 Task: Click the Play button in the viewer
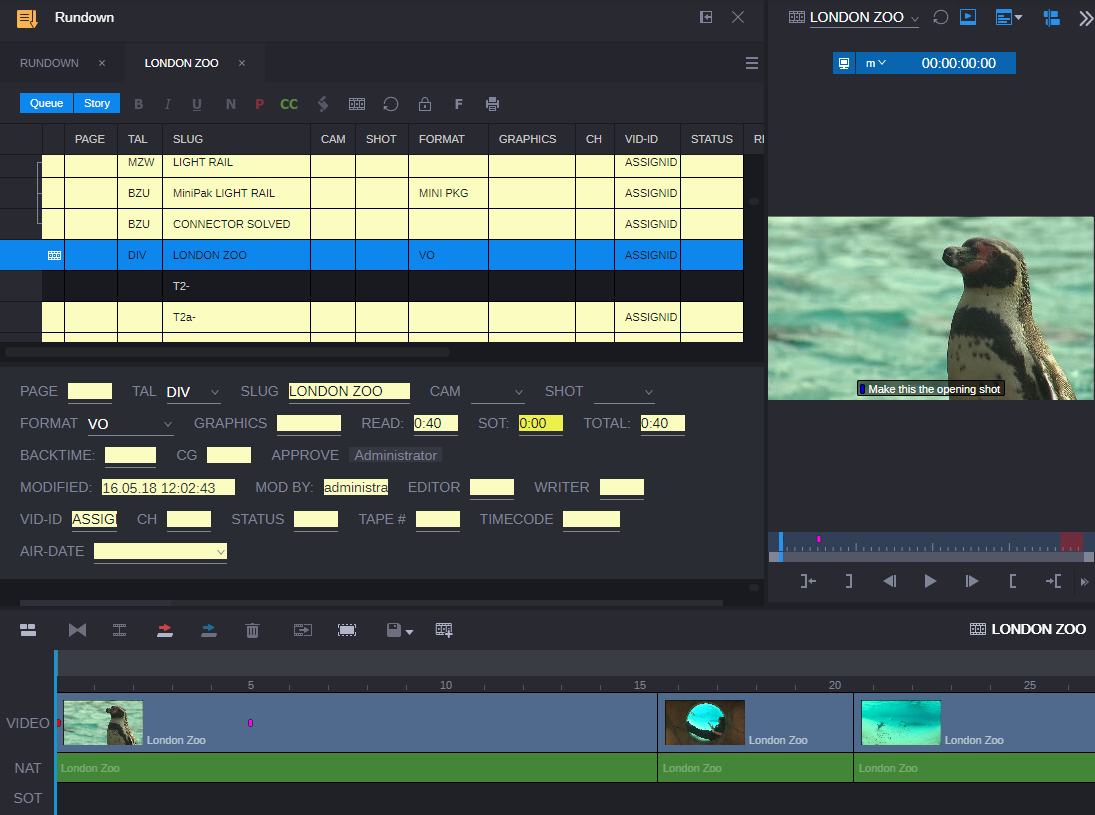(x=930, y=581)
